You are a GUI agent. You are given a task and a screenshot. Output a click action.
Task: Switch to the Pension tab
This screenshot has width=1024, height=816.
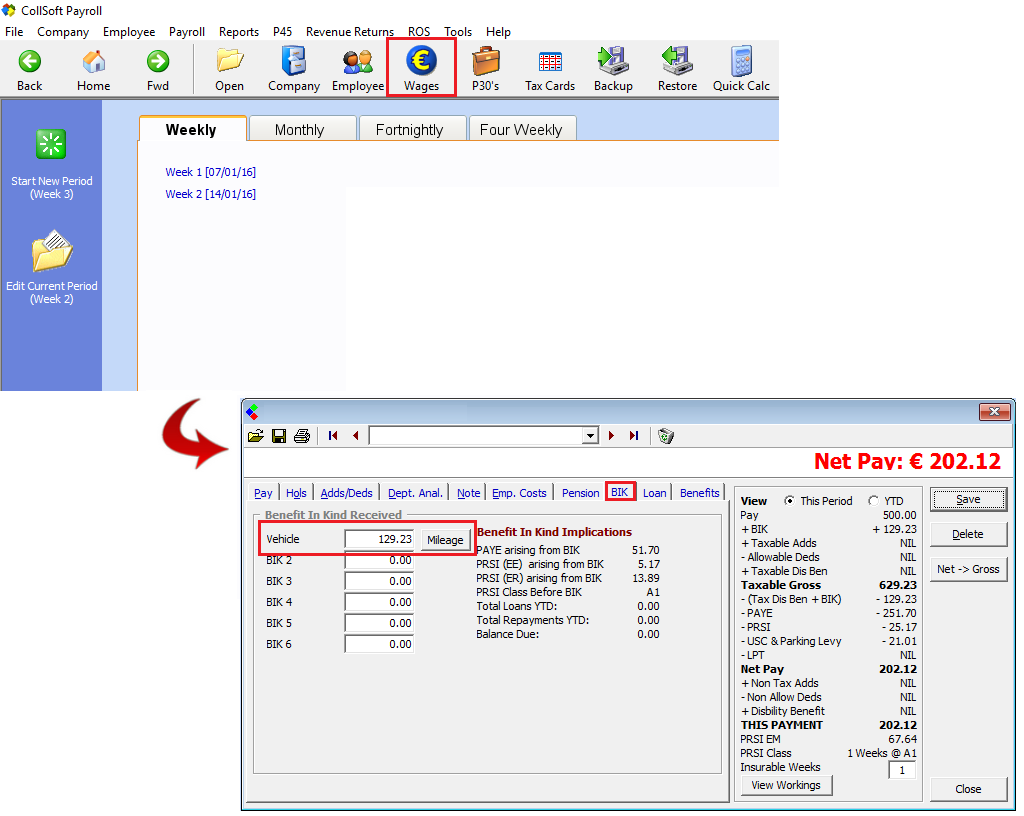[580, 493]
